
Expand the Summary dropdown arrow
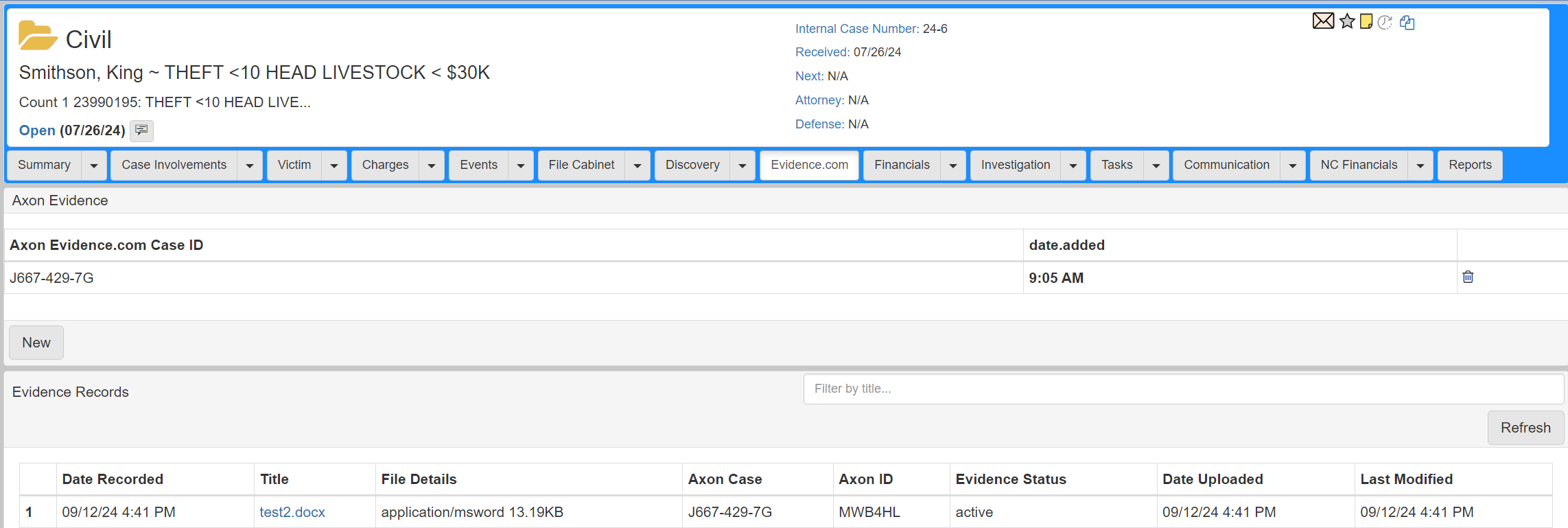click(94, 165)
